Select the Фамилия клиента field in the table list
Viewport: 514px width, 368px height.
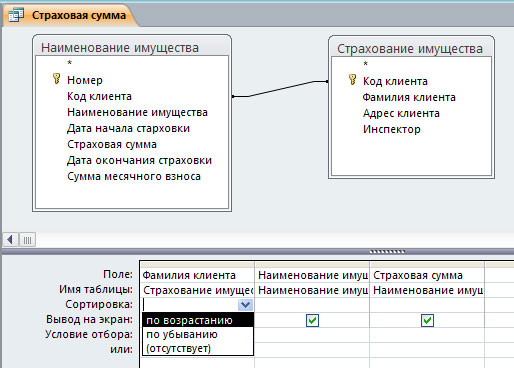(x=409, y=97)
